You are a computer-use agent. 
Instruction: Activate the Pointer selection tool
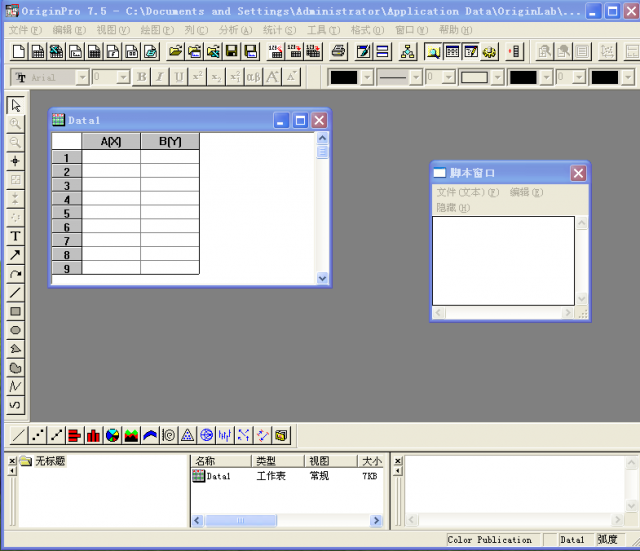tap(15, 105)
